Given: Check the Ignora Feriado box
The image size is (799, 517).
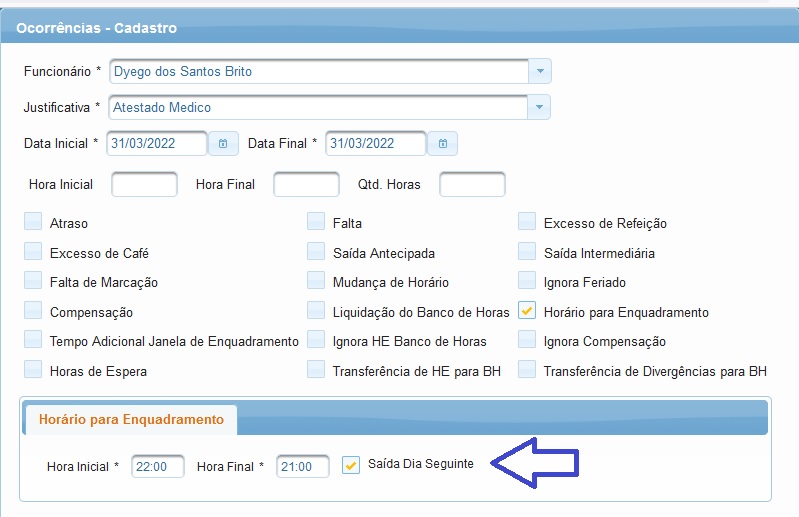Looking at the screenshot, I should 527,280.
